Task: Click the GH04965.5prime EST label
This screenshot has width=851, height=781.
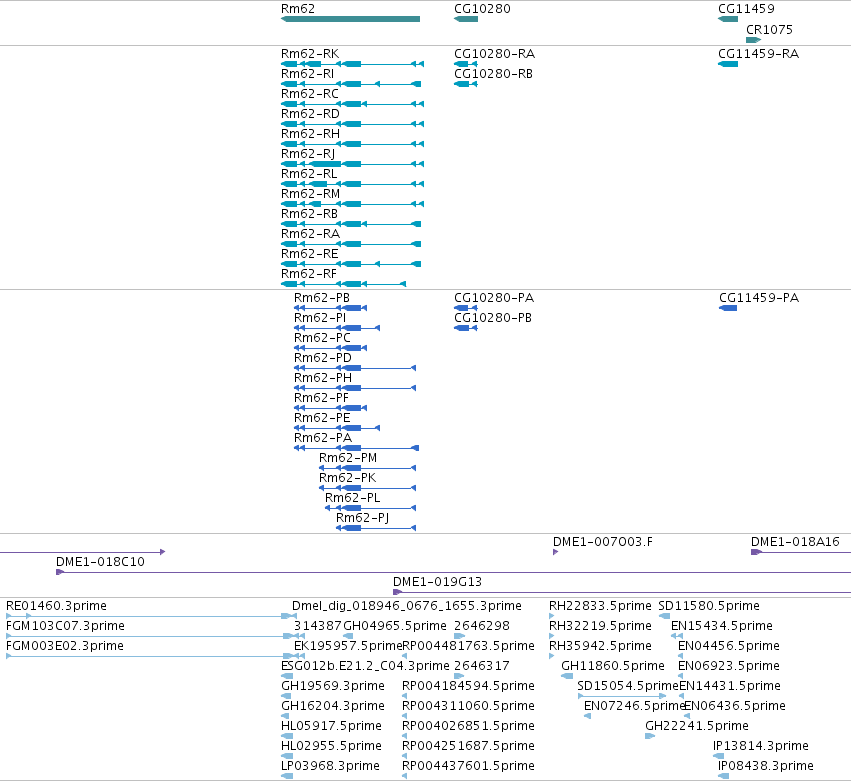Action: [x=395, y=626]
